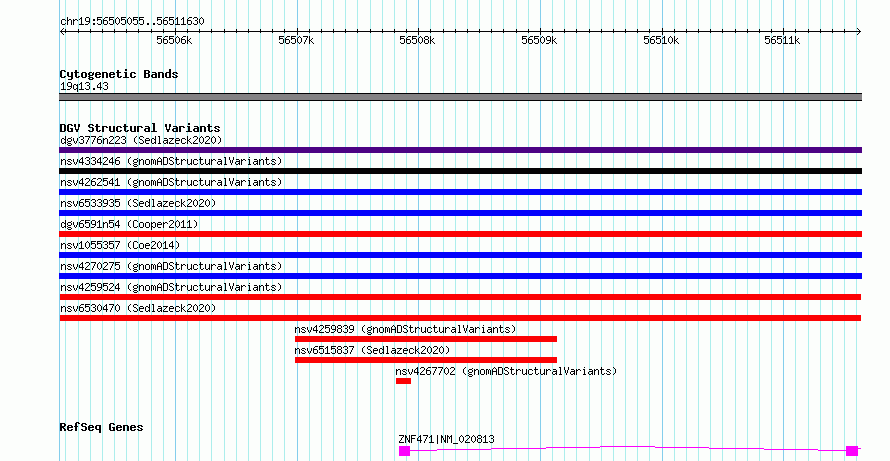Click the 56508k ruler tick label

pos(417,40)
